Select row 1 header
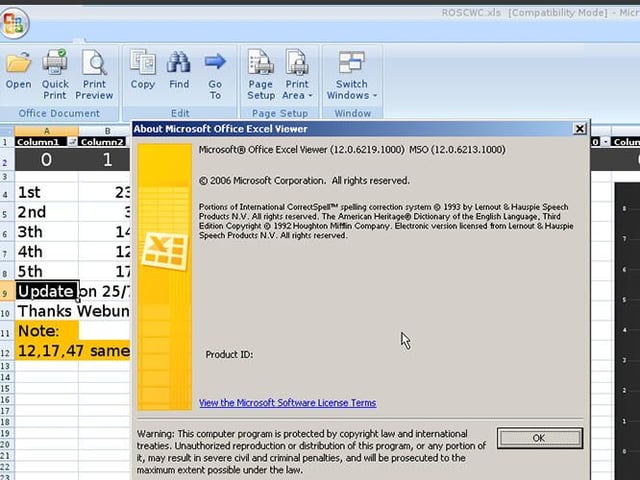Image resolution: width=640 pixels, height=480 pixels. 6,142
